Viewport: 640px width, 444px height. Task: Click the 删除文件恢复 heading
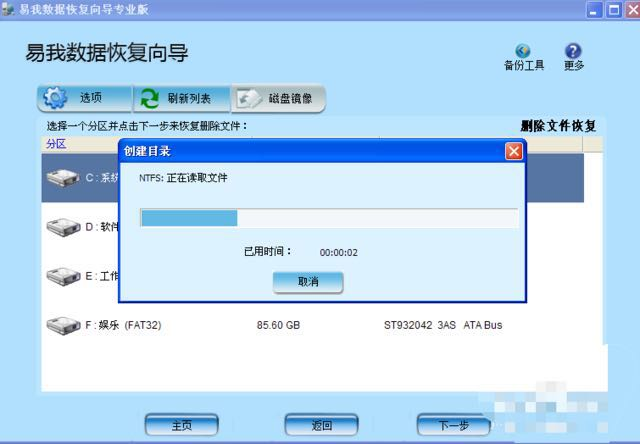(558, 126)
